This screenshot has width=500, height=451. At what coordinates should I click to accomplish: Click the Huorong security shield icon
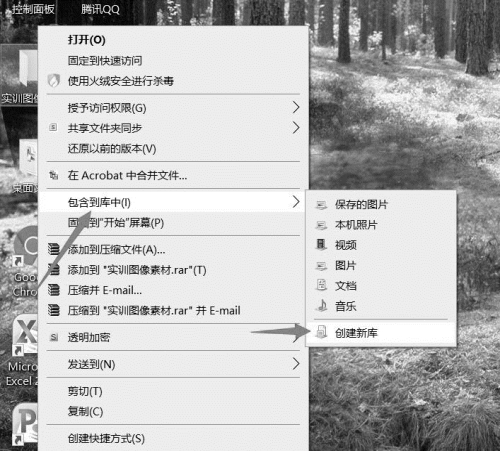coord(54,80)
